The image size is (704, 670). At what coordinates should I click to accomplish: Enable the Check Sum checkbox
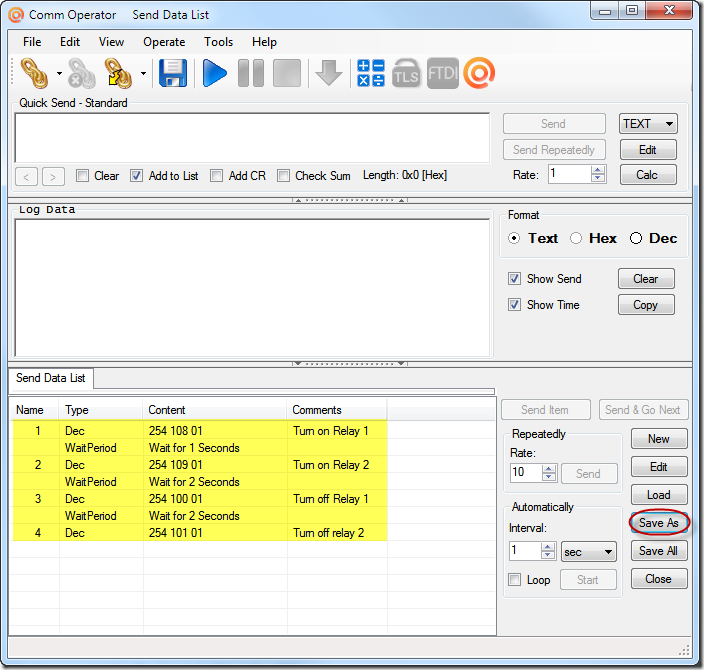283,176
